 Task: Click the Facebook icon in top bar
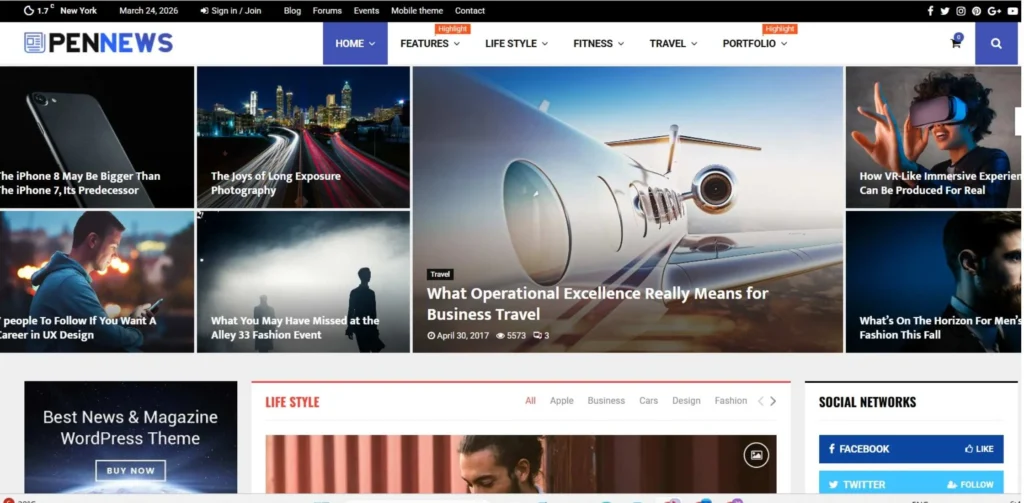click(x=930, y=11)
